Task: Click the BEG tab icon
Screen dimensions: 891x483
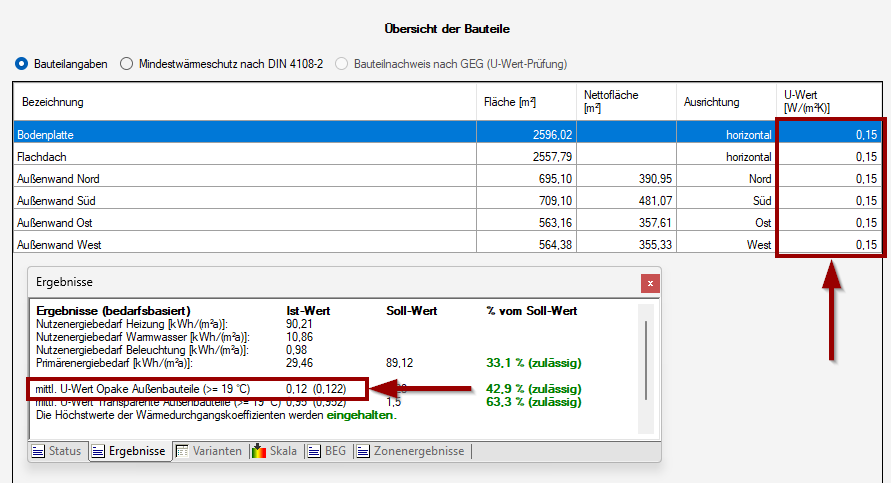Action: 313,451
